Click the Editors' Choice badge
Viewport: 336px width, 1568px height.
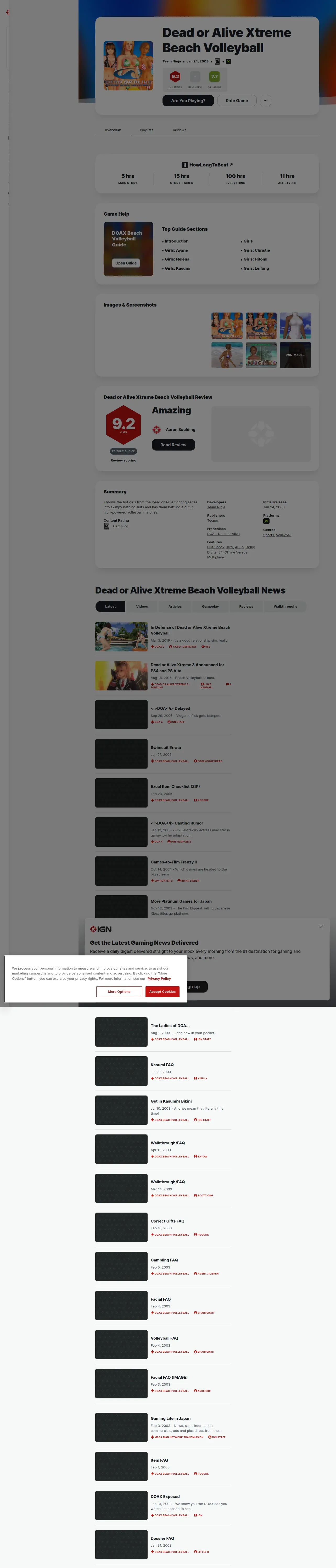[x=124, y=451]
